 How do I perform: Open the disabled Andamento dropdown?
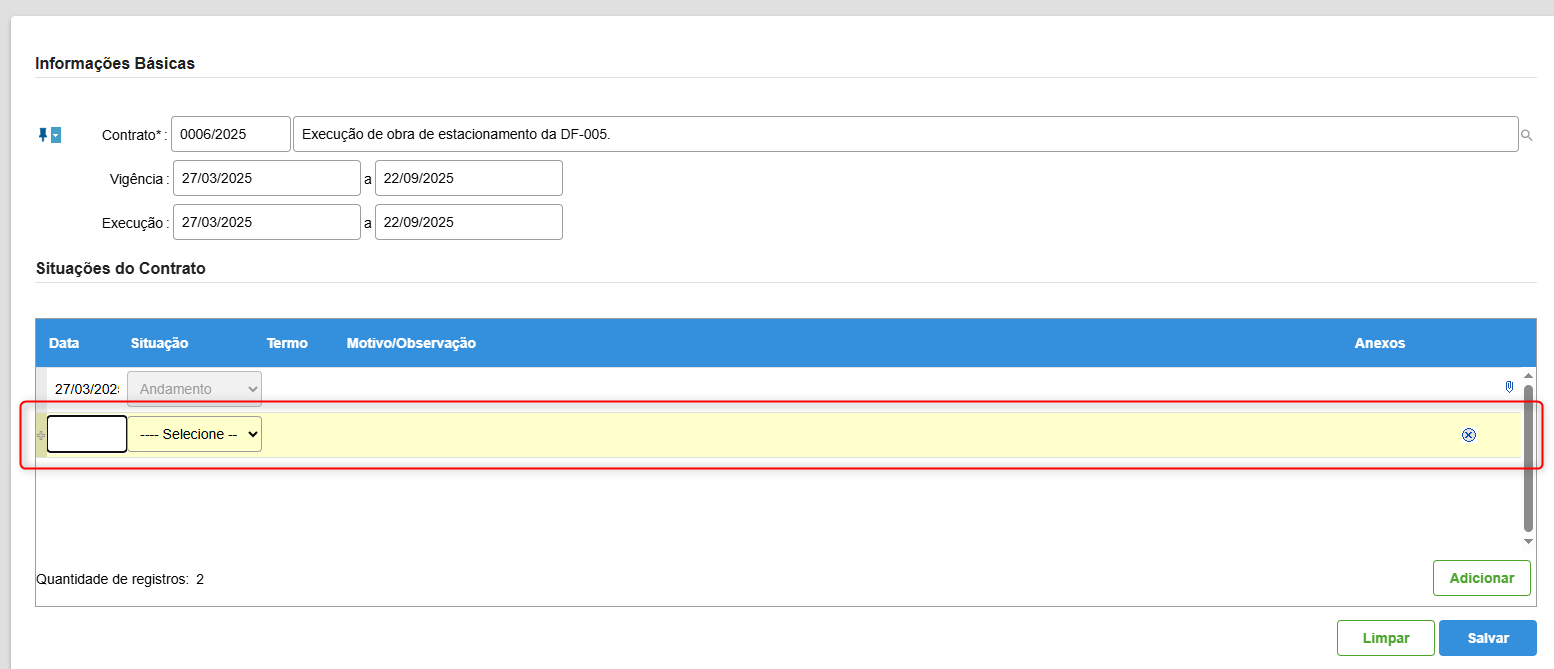[x=195, y=389]
